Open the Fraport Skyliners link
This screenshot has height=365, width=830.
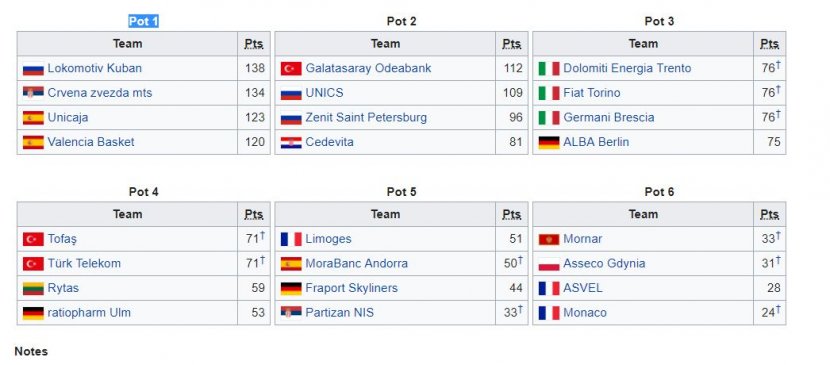[351, 288]
